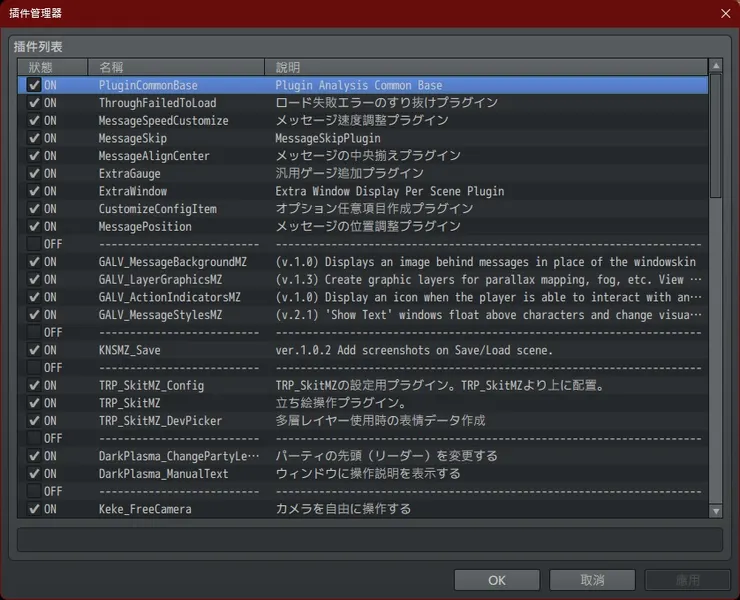Click the 說明 column header

coord(486,67)
